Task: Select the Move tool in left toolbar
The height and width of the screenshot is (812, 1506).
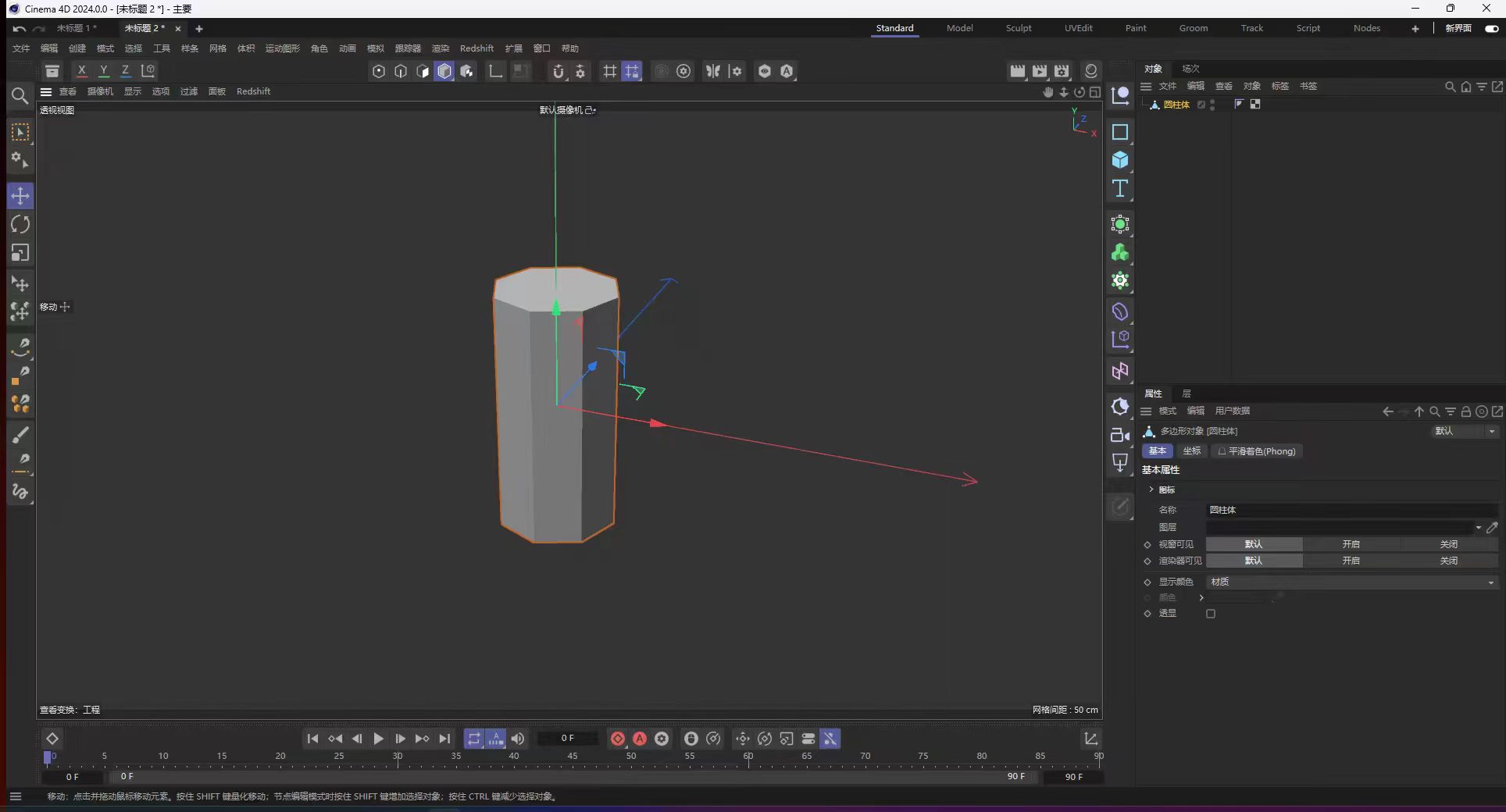Action: (20, 196)
